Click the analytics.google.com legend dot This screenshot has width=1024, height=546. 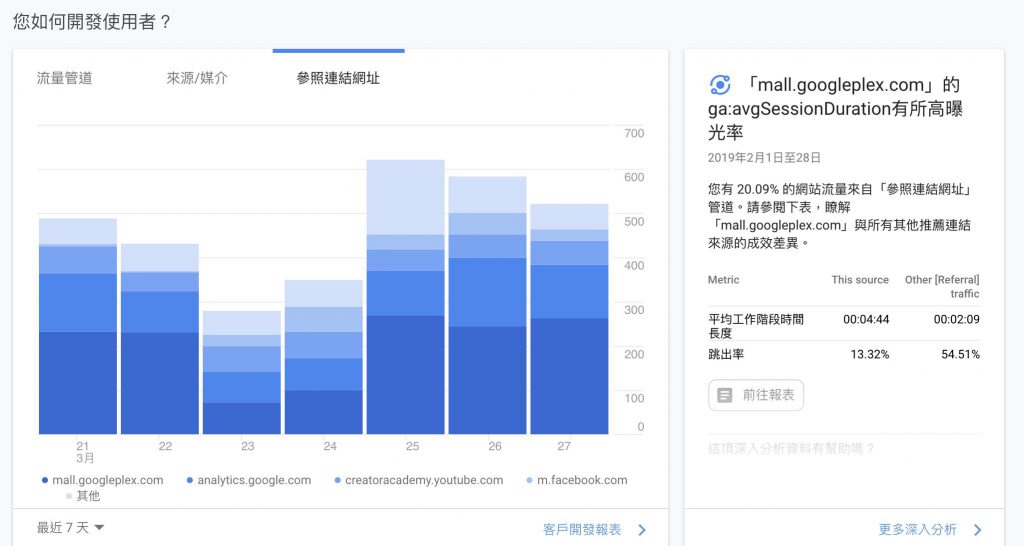(x=190, y=481)
